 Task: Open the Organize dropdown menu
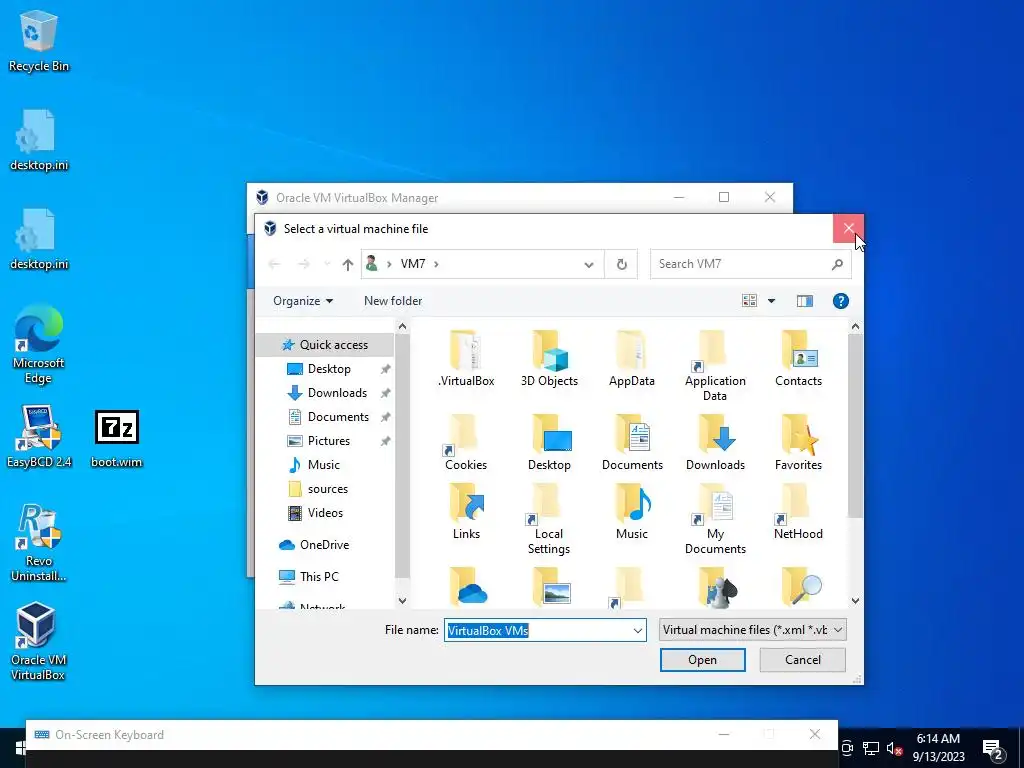pyautogui.click(x=303, y=301)
